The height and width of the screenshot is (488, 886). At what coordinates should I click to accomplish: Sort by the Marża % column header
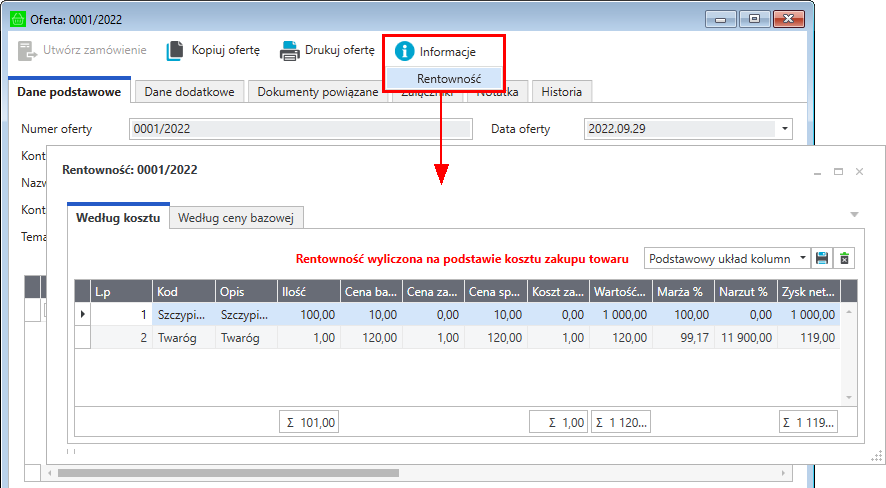click(x=679, y=291)
